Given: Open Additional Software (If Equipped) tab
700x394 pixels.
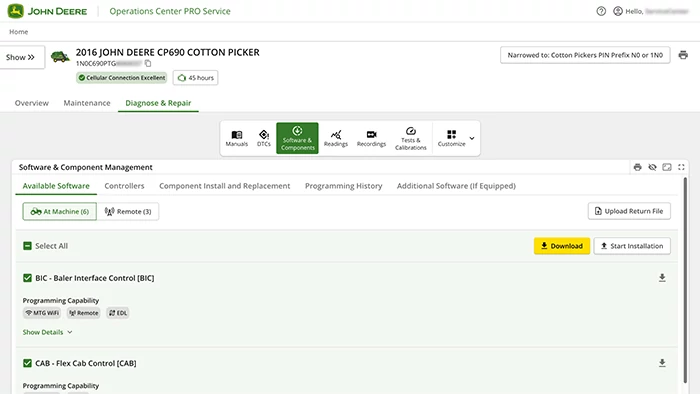Looking at the screenshot, I should 456,186.
